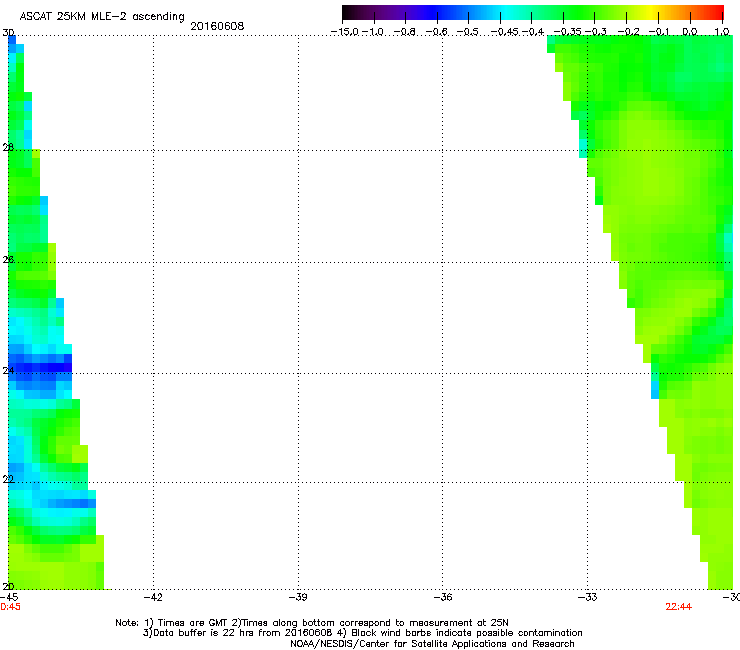This screenshot has width=740, height=650.
Task: Click the colorbar label 0.0
Action: point(690,32)
